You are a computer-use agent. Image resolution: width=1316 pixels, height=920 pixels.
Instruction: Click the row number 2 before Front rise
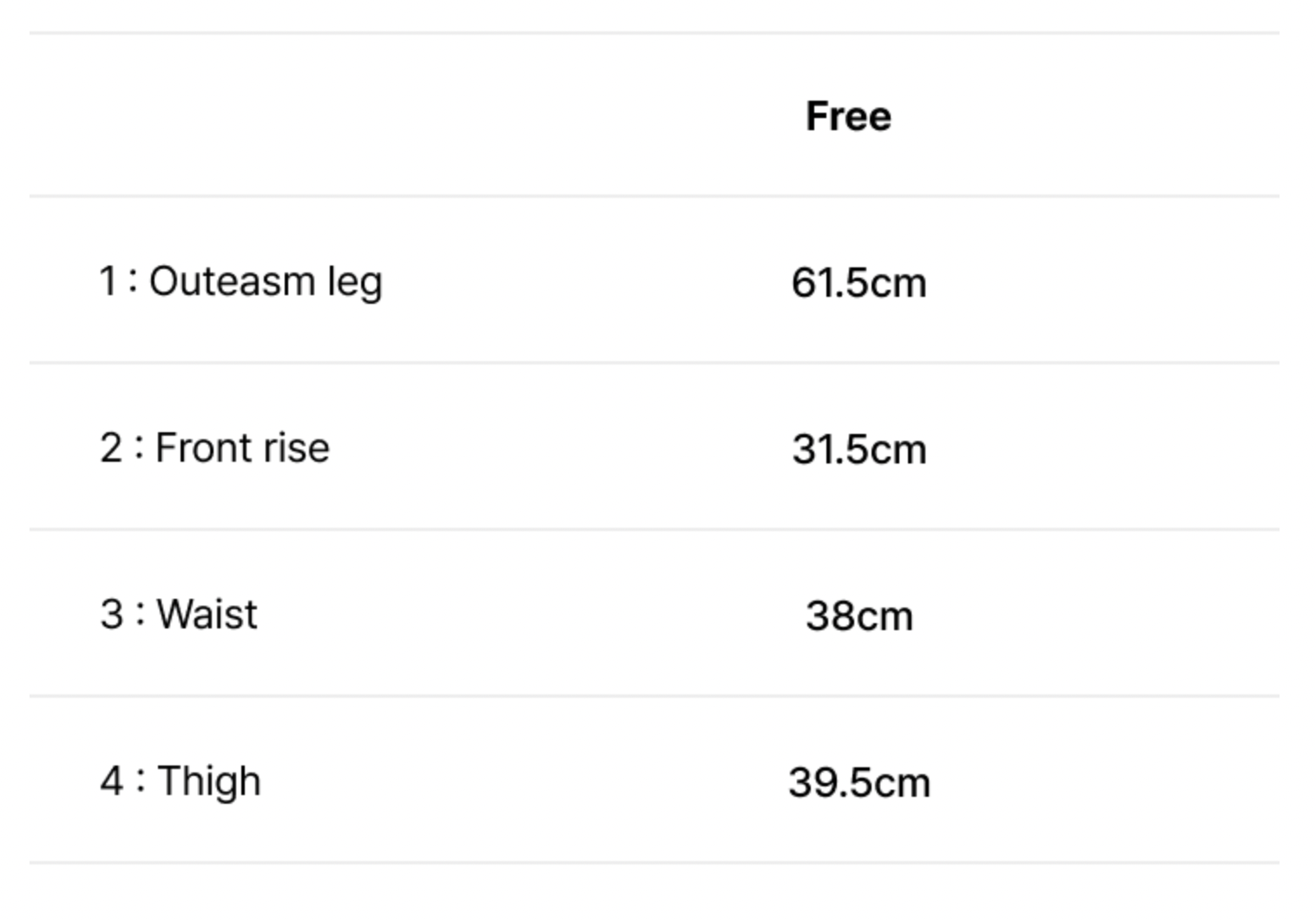110,448
